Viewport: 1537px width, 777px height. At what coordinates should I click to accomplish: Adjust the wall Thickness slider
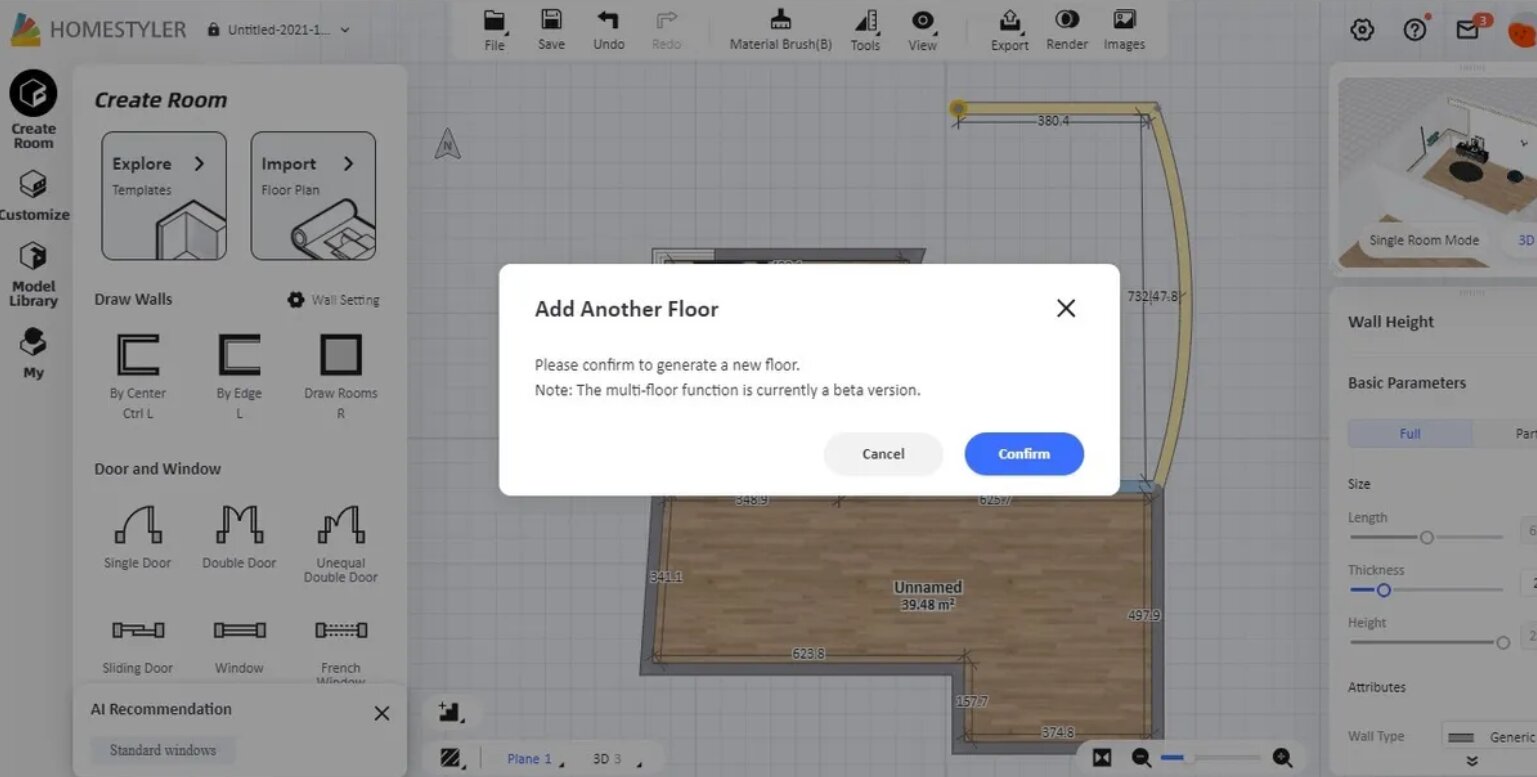(1384, 590)
